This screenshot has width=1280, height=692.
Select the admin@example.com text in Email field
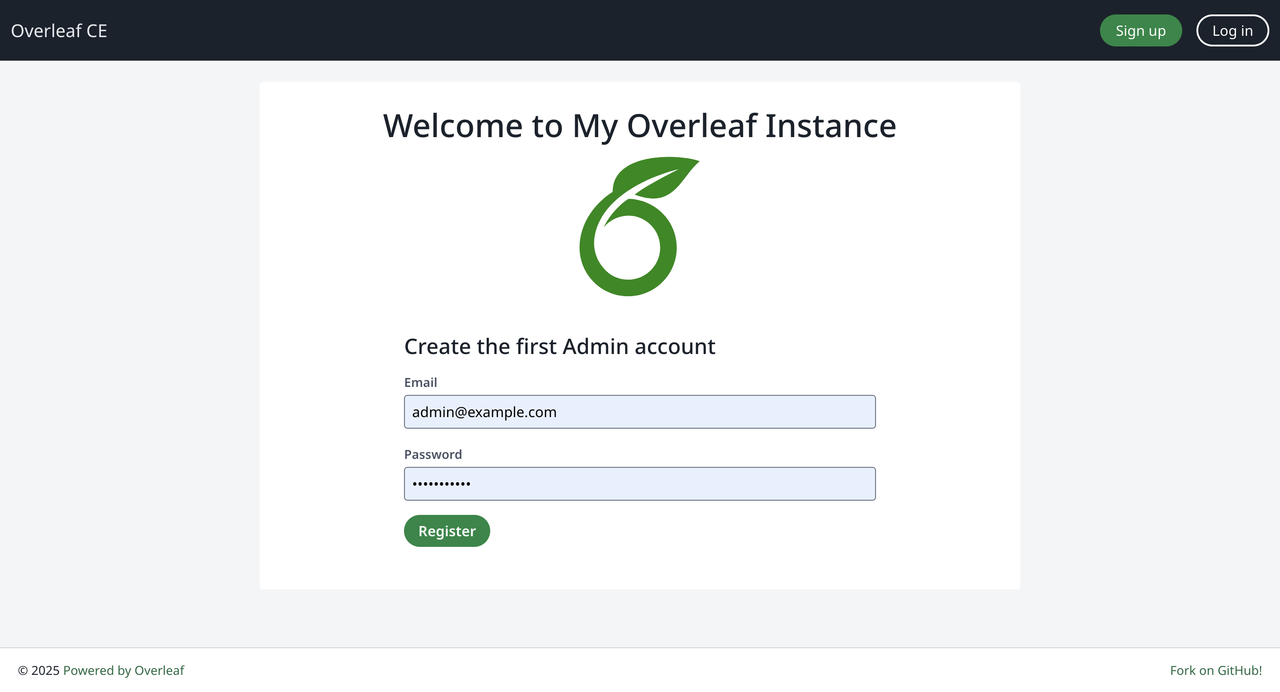pos(484,411)
